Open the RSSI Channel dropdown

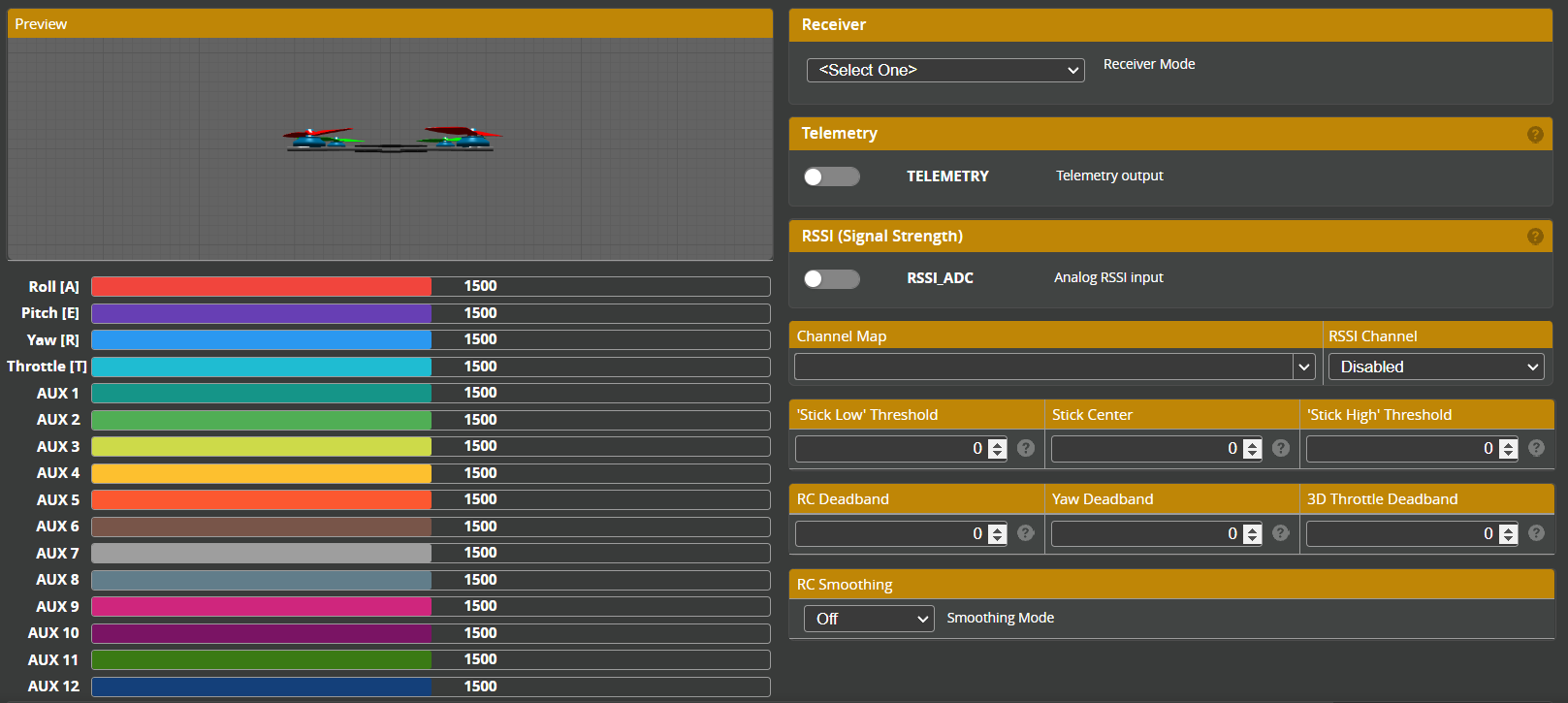pos(1435,367)
